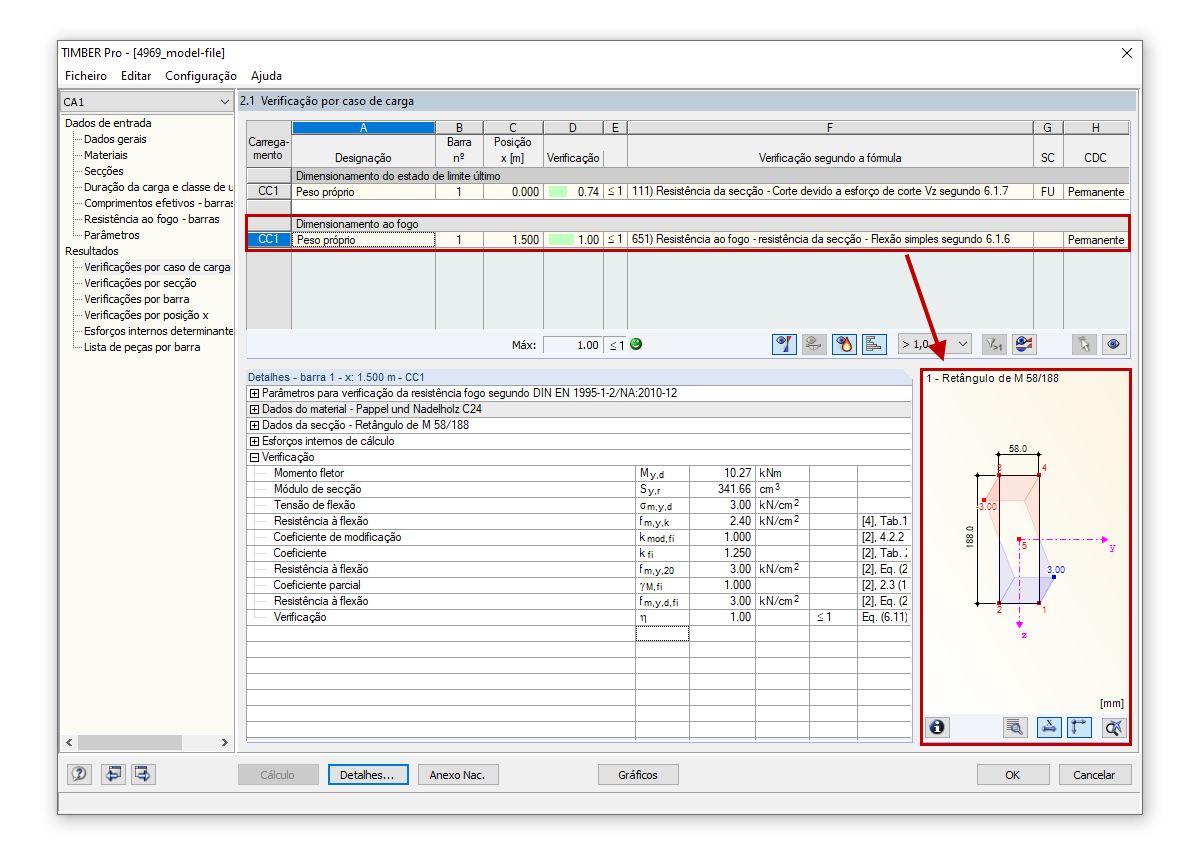Click the Módulo de secção detail row
The height and width of the screenshot is (851, 1201).
tap(578, 489)
